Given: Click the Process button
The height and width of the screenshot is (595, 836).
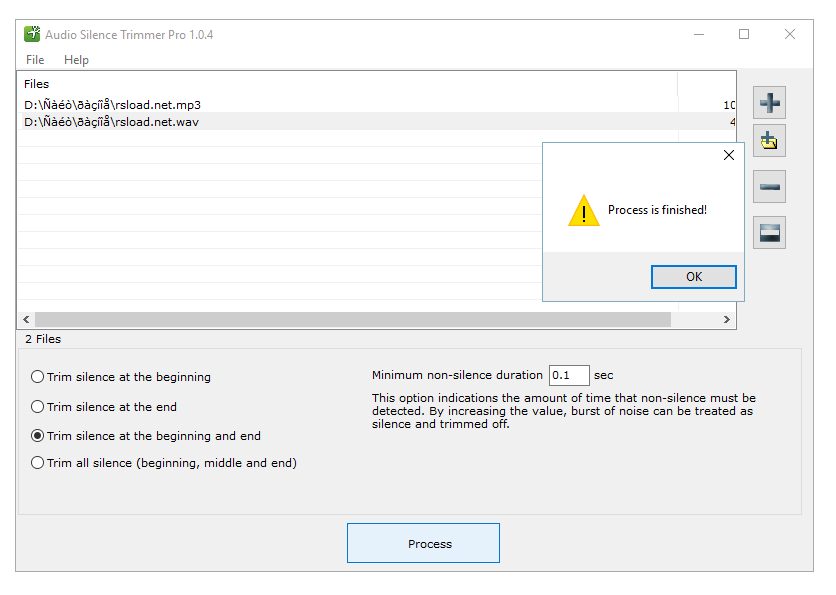Looking at the screenshot, I should tap(423, 544).
